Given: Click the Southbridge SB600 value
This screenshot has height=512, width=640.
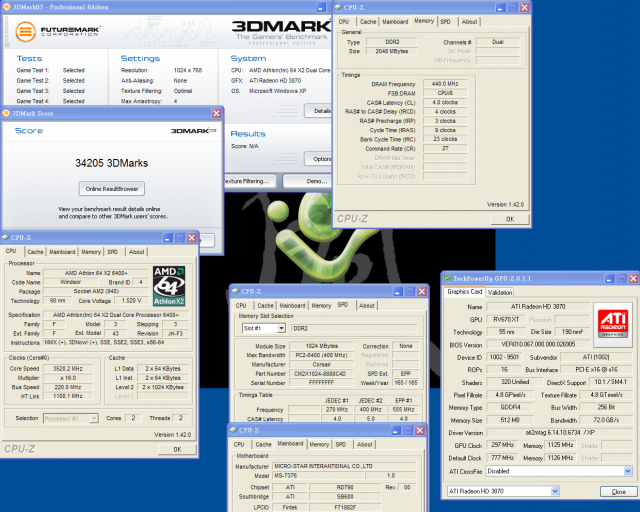Looking at the screenshot, I should (x=345, y=496).
